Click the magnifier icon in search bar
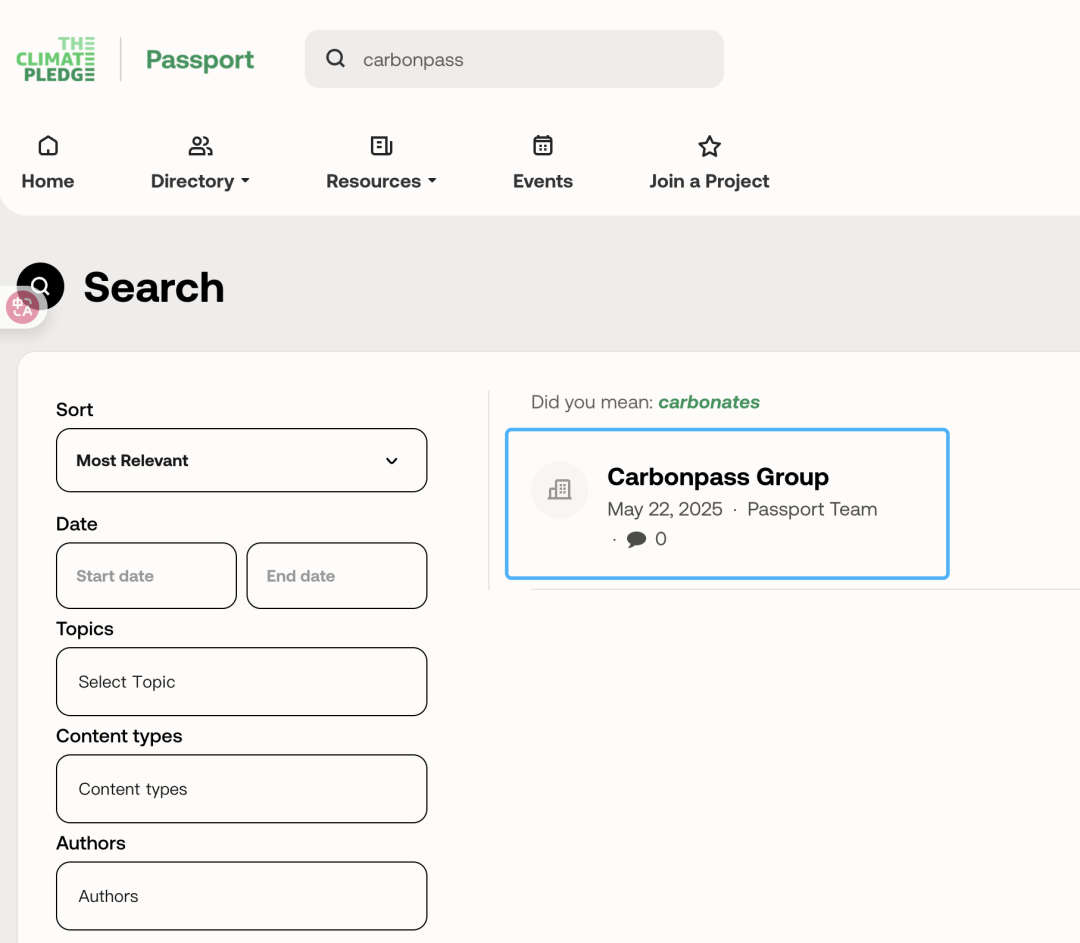Viewport: 1080px width, 943px height. coord(336,59)
